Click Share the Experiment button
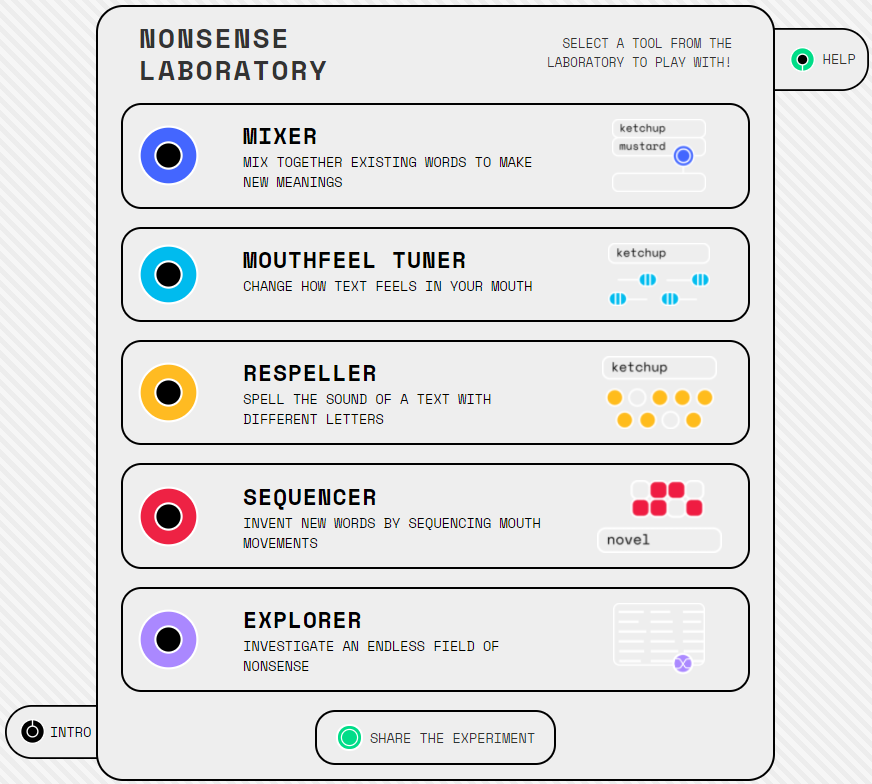872x784 pixels. pos(435,738)
